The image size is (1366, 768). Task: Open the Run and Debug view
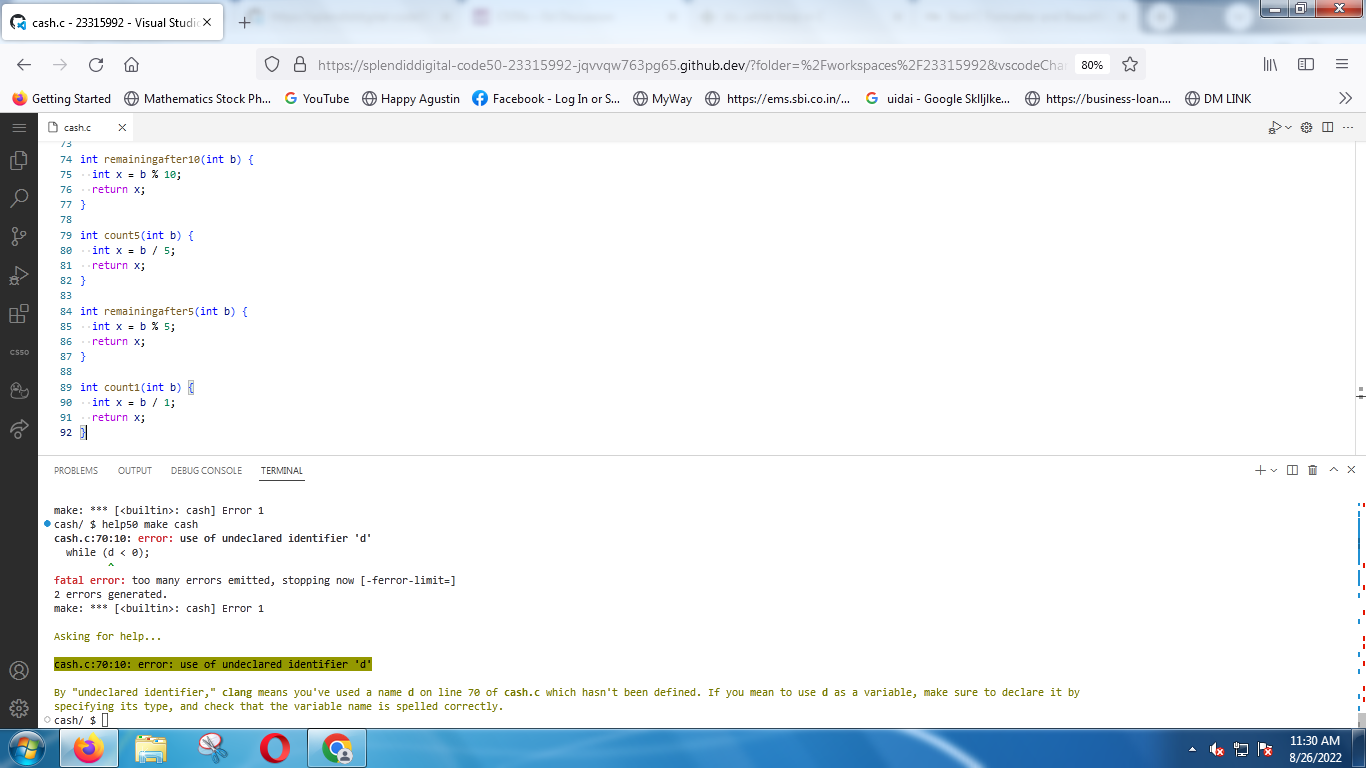point(18,276)
